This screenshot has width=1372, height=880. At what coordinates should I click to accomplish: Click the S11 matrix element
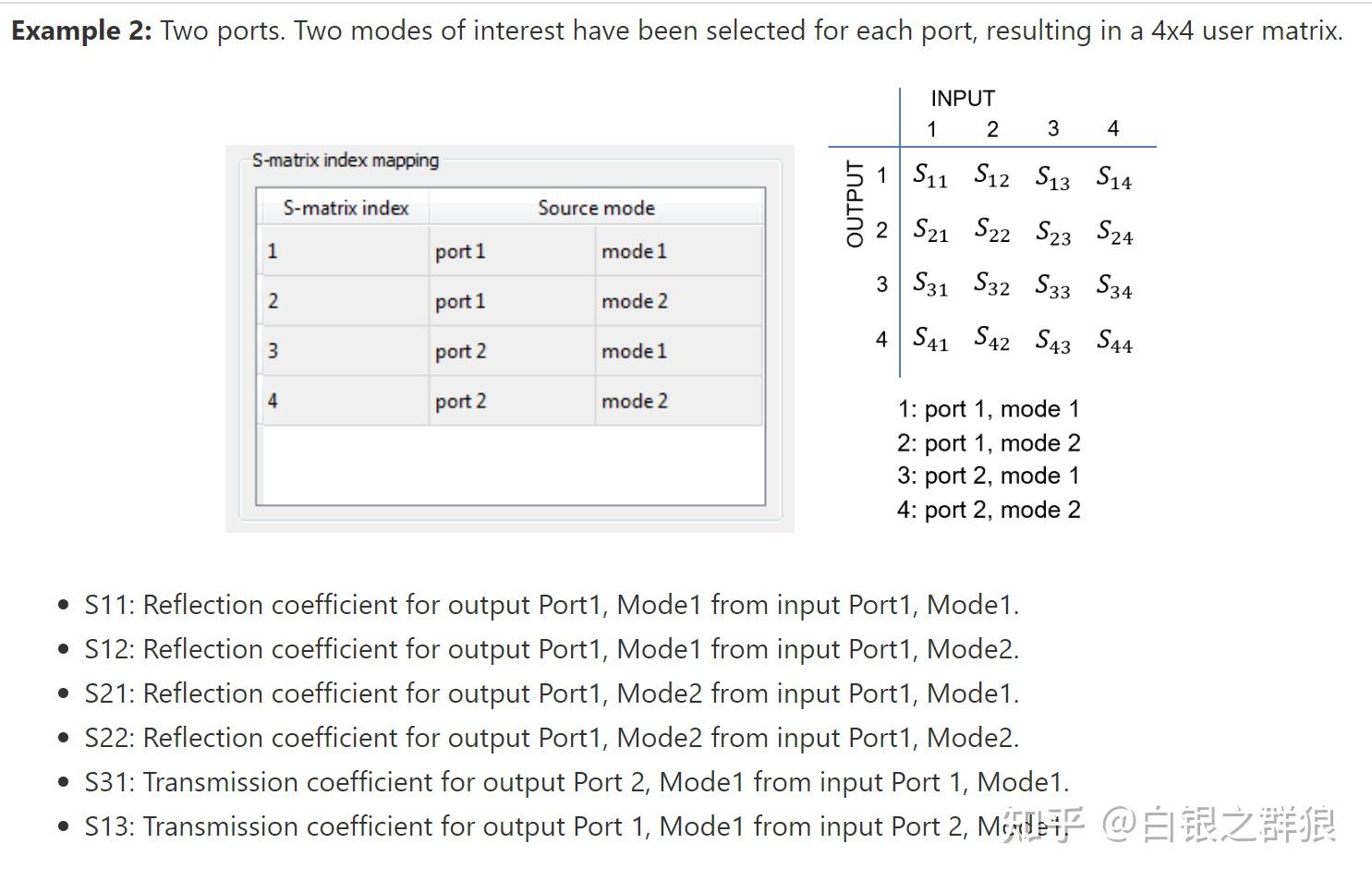pyautogui.click(x=930, y=175)
